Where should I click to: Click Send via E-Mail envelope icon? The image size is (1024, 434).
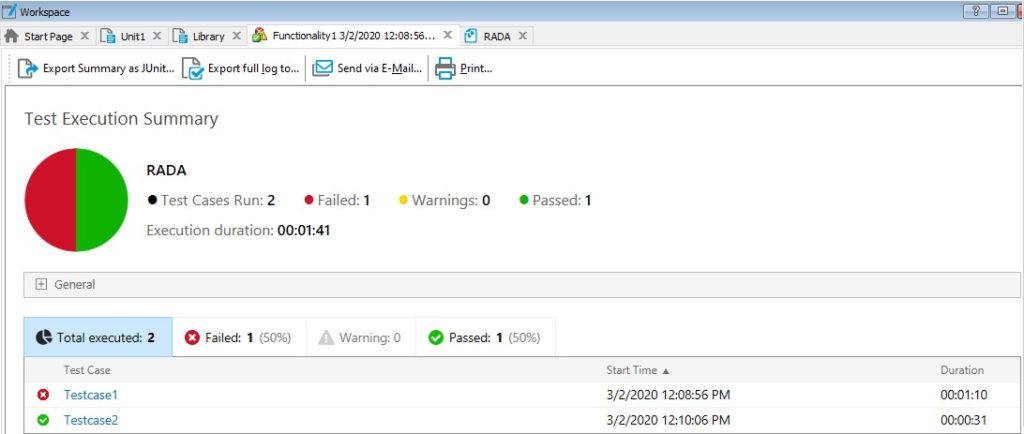(x=322, y=69)
